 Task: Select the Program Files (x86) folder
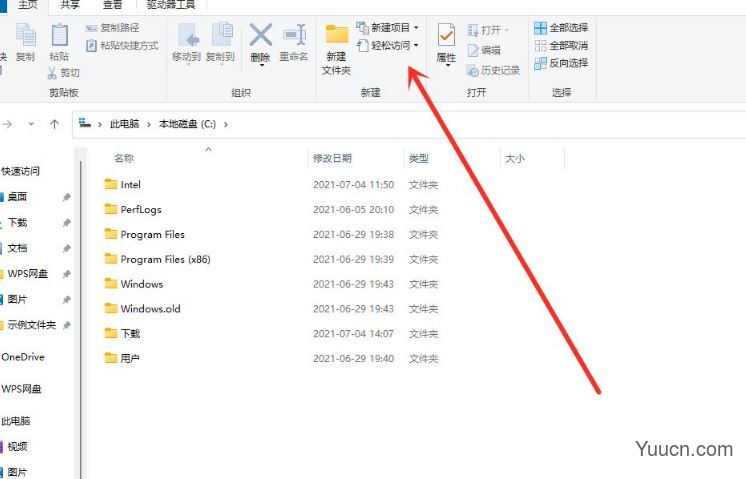point(165,259)
